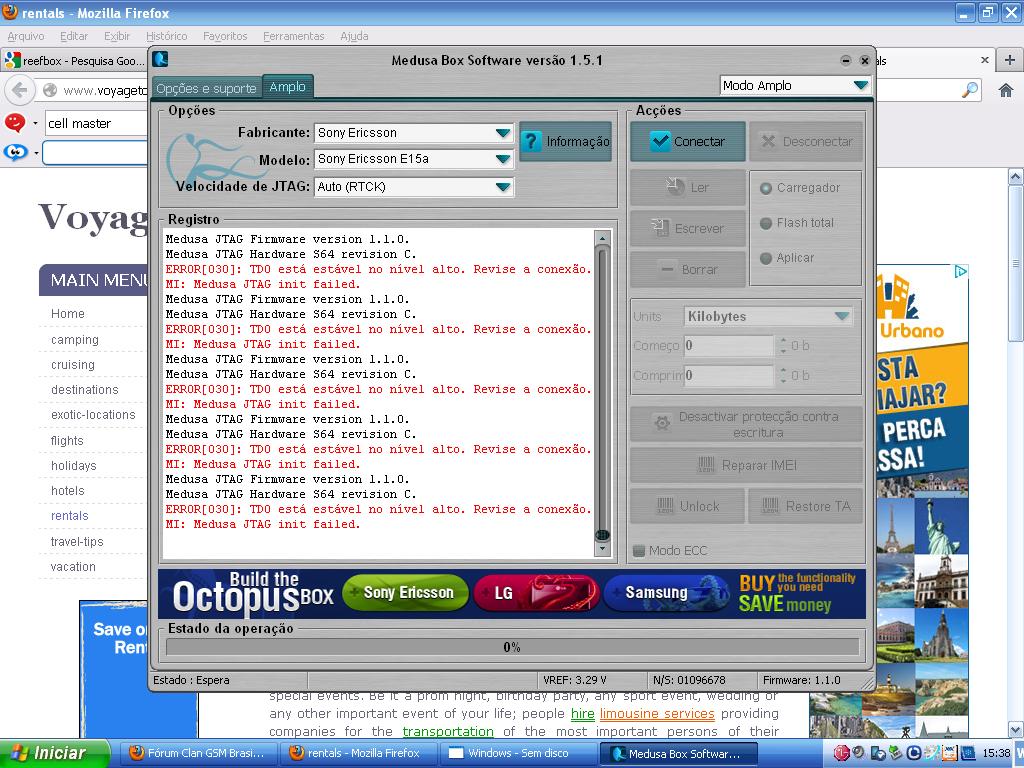Click the Windows flag on the Iniciar button

click(19, 753)
